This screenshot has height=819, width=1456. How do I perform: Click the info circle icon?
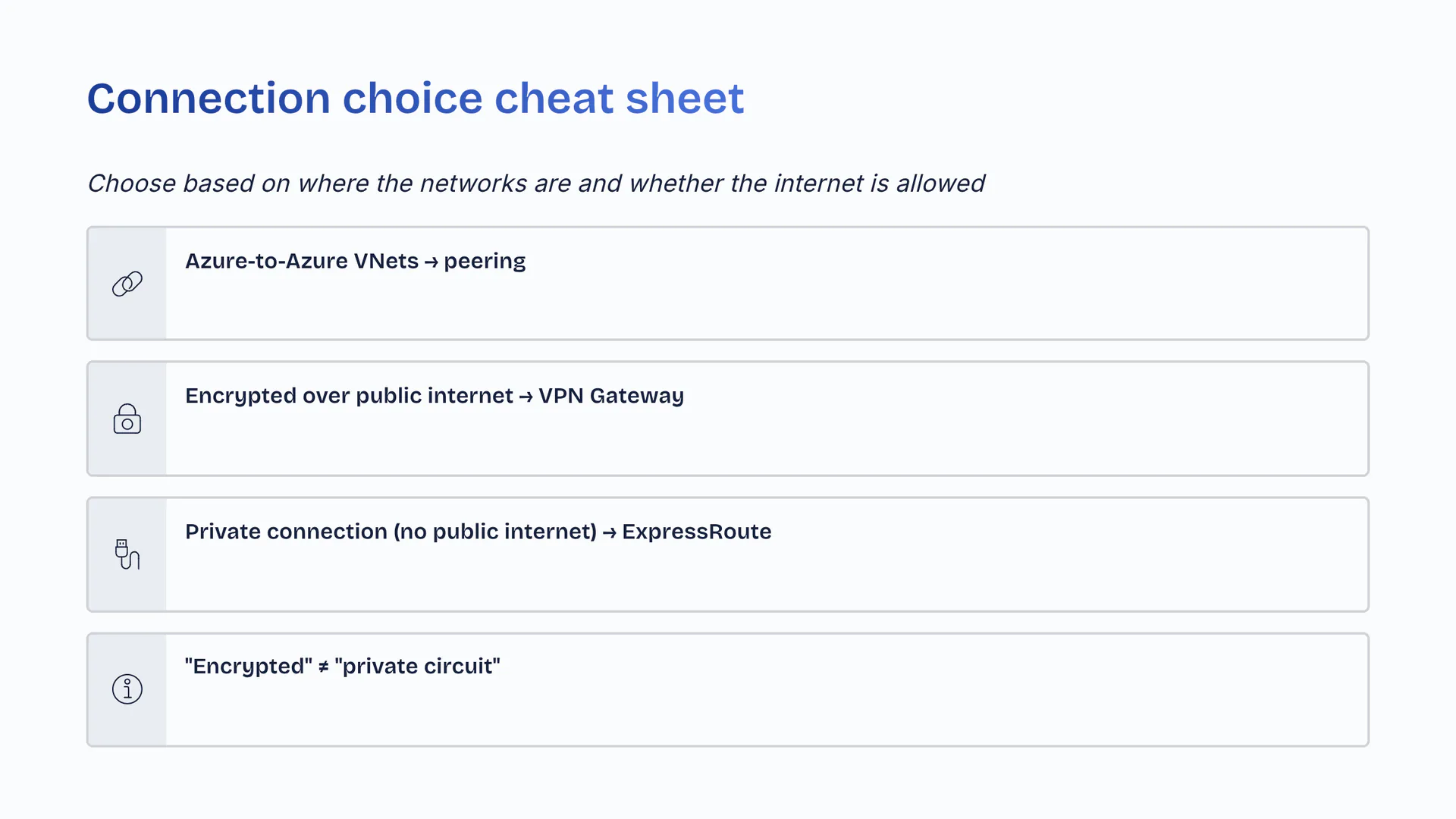pos(127,689)
